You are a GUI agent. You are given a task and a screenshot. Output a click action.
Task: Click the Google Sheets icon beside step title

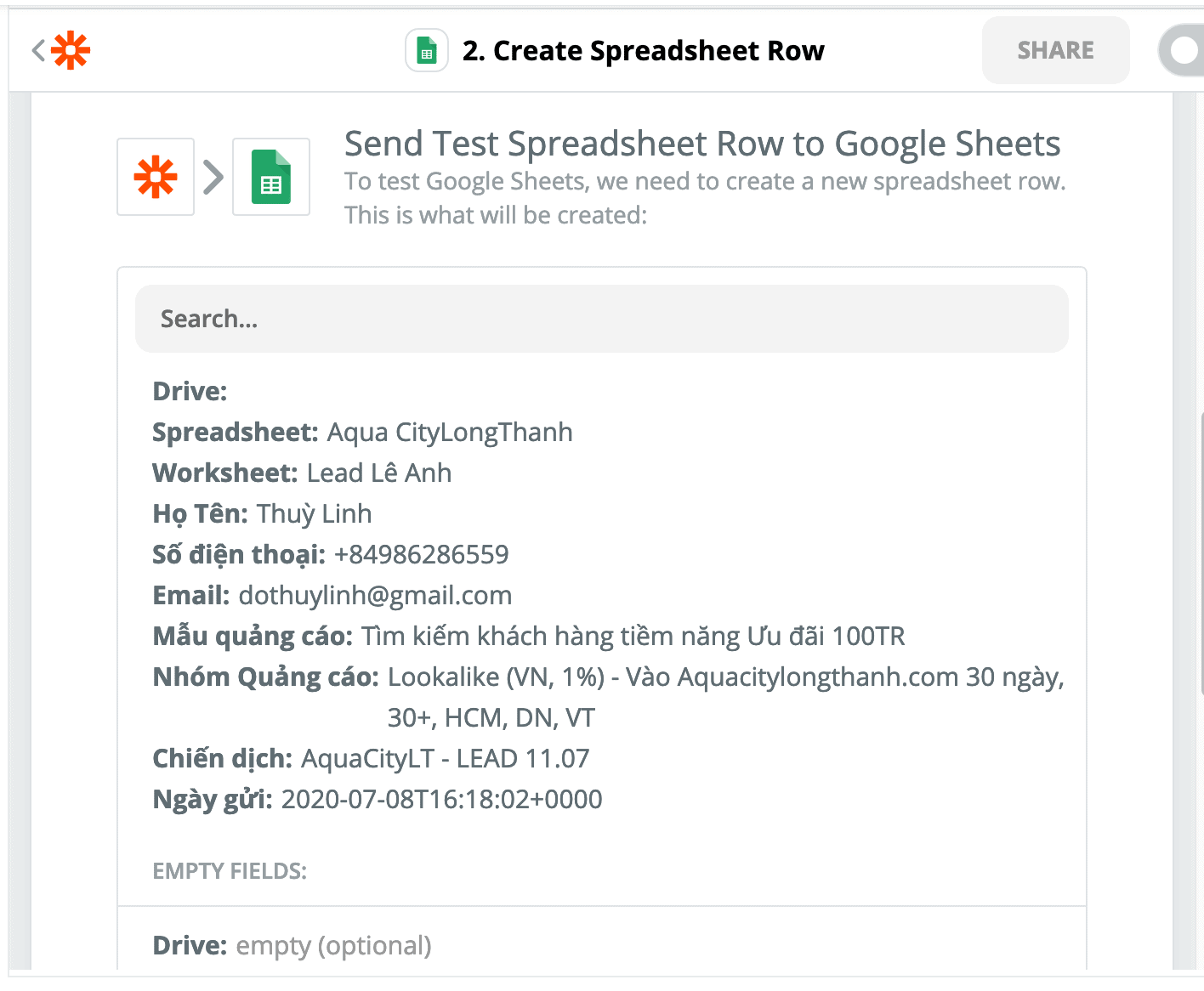pos(427,51)
